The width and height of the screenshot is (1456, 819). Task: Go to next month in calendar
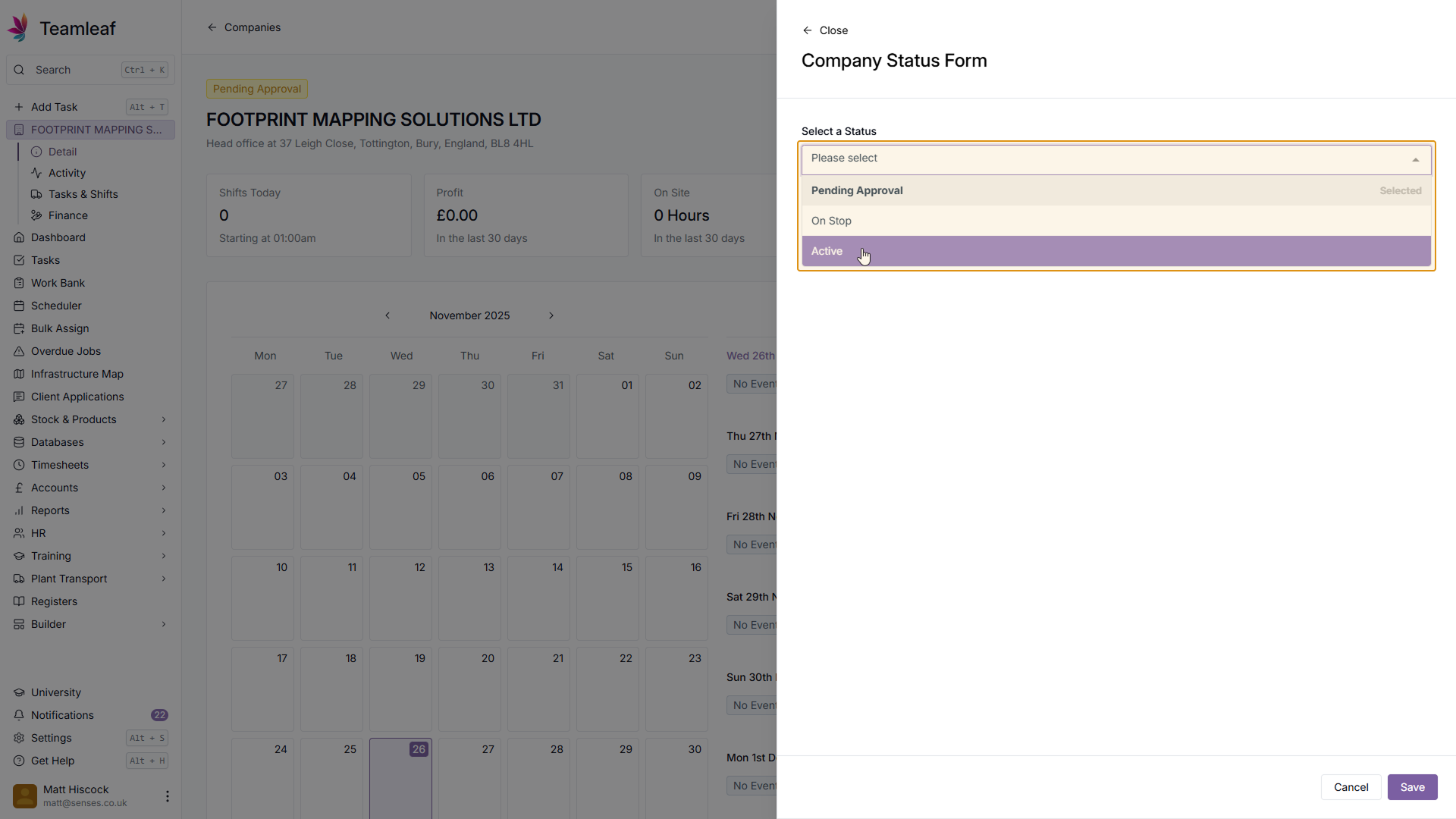(551, 315)
